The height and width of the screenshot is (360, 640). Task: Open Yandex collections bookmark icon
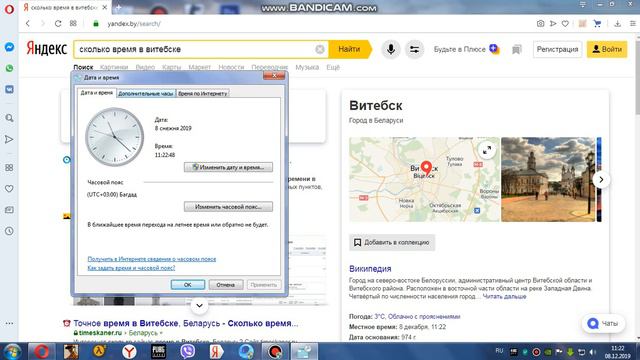pos(517,49)
